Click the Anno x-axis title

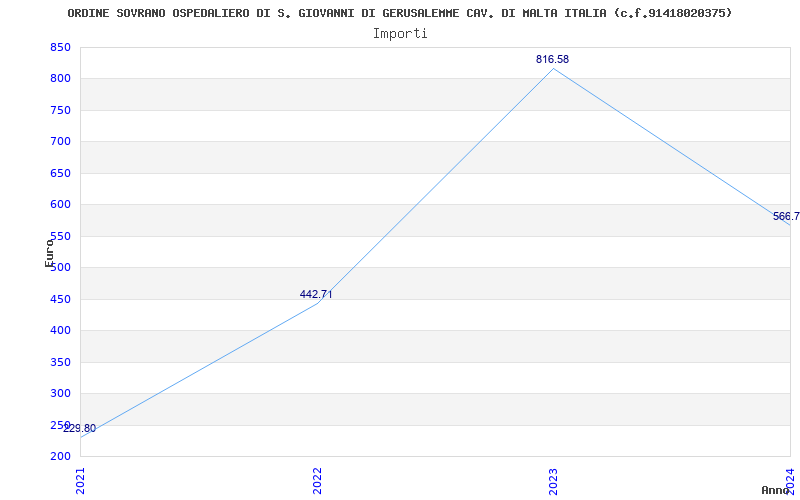775,490
